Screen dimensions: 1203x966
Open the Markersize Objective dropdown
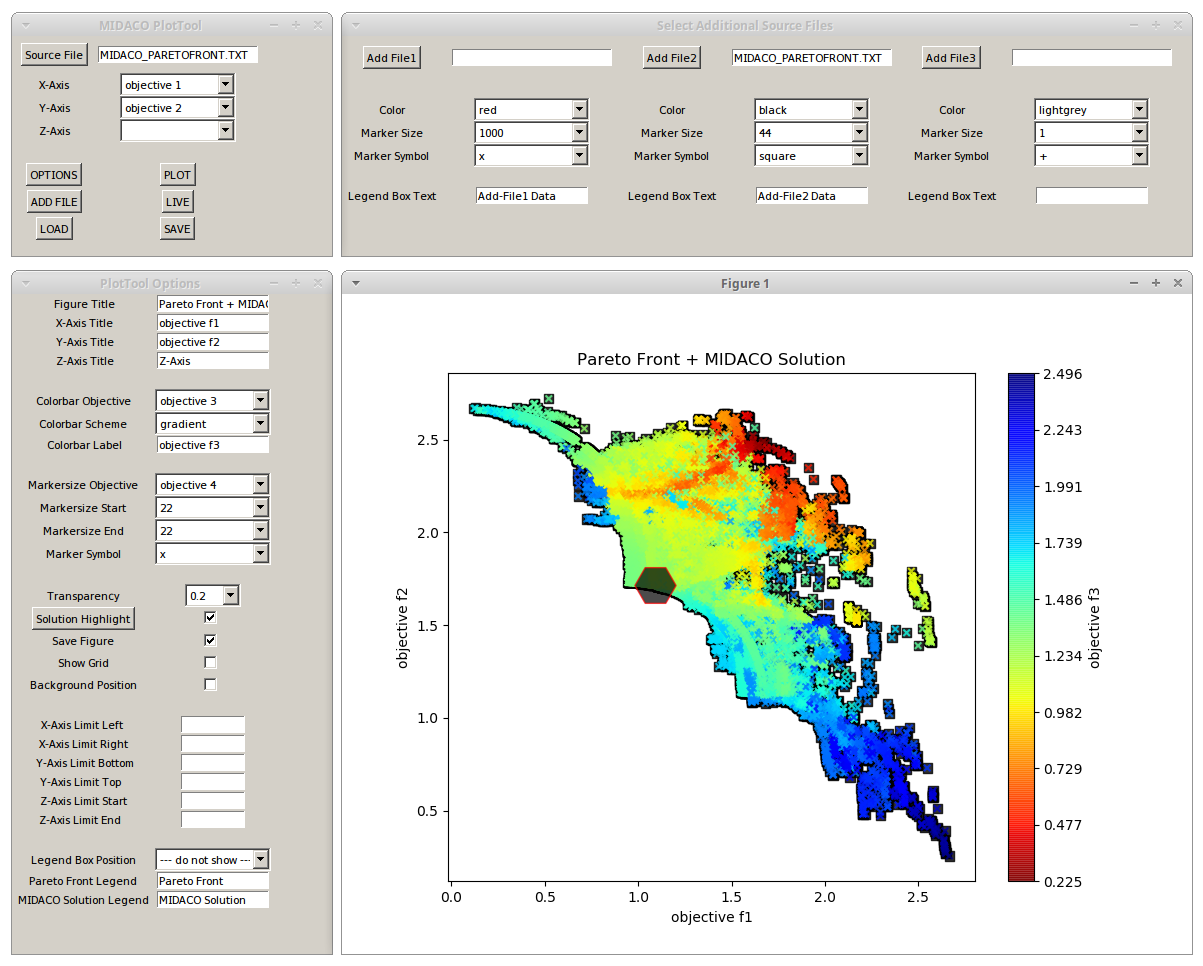point(212,485)
